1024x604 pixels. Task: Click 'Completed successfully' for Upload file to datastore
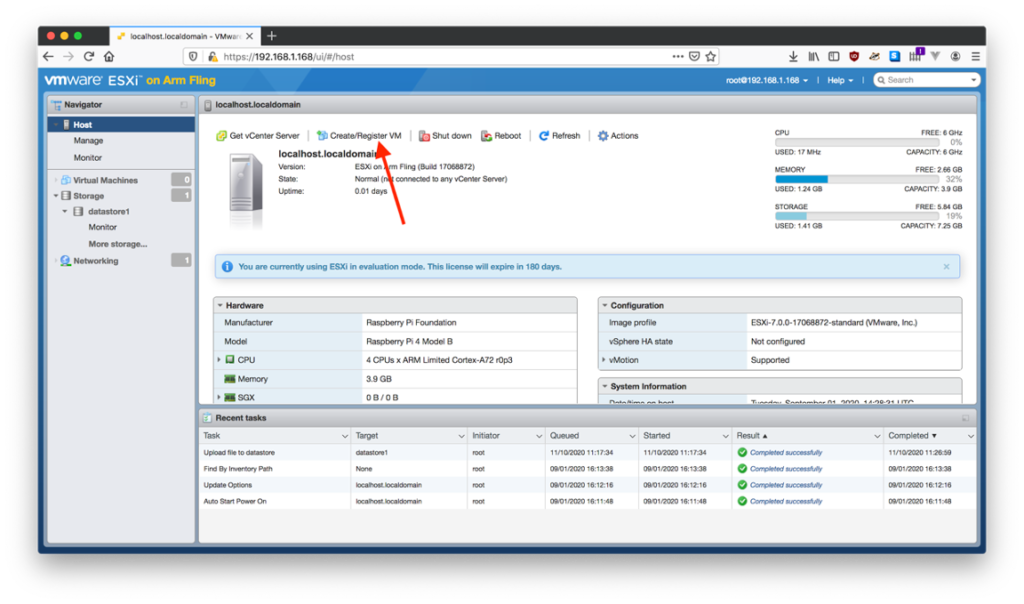point(786,453)
